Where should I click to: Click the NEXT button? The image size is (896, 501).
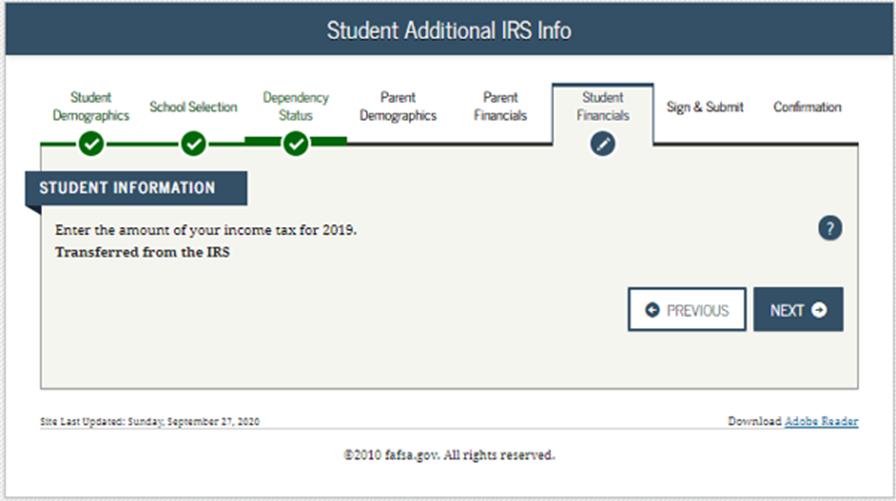798,310
